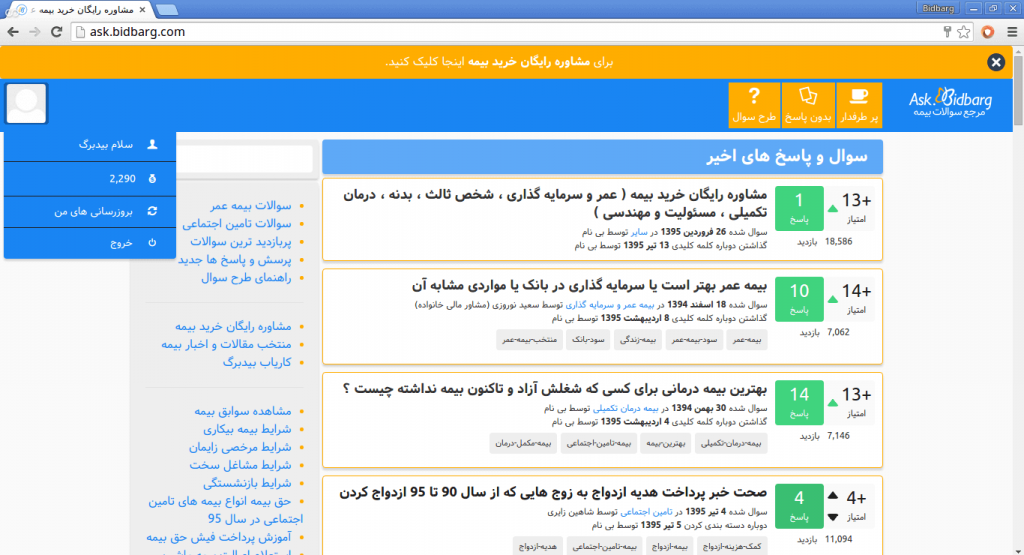Click تامین اجتماعی category link in fourth question
The height and width of the screenshot is (555, 1024).
coord(646,512)
